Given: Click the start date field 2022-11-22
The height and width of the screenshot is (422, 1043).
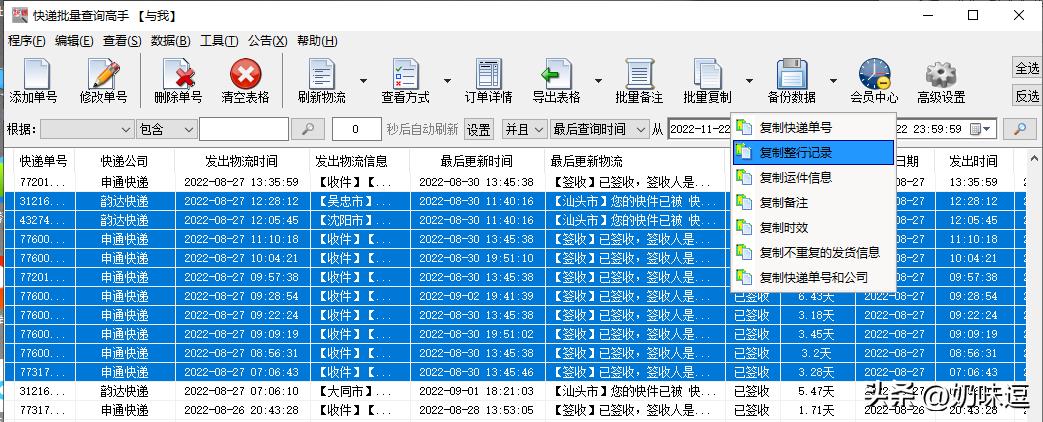Looking at the screenshot, I should click(x=699, y=129).
